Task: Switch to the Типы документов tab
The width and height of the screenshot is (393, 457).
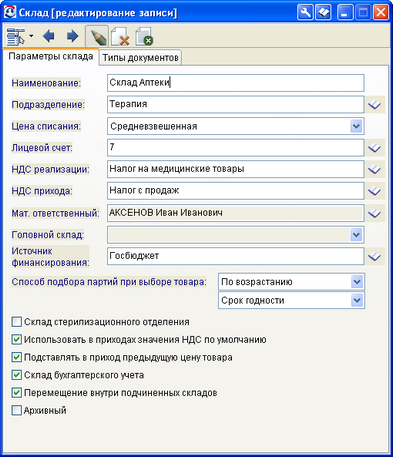Action: coord(140,57)
